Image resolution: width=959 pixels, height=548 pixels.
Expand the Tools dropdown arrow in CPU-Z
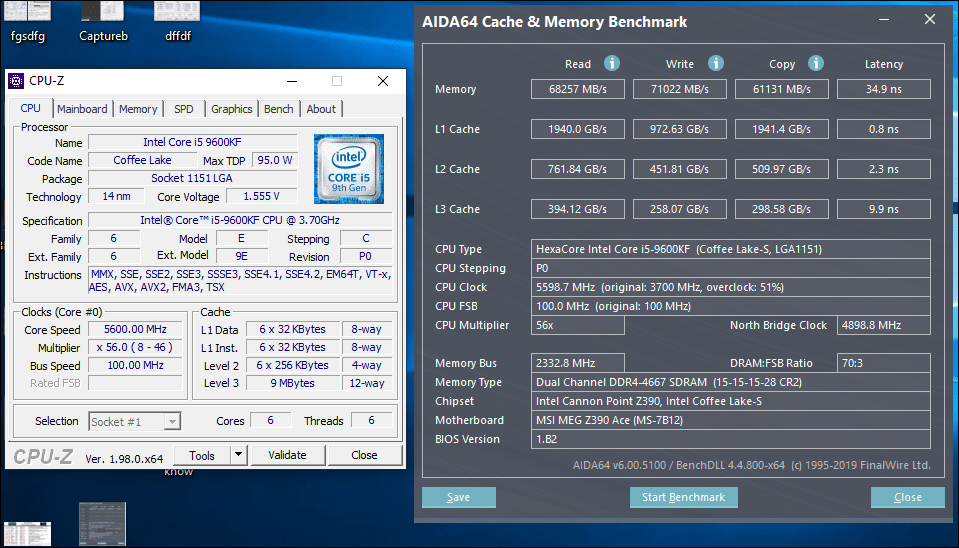[x=239, y=455]
